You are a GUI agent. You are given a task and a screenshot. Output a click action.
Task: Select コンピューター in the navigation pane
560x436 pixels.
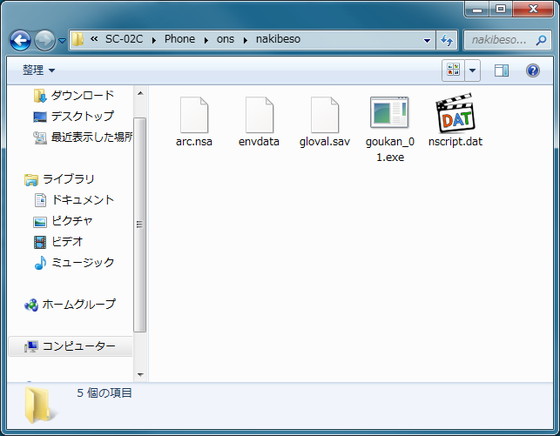coord(70,346)
